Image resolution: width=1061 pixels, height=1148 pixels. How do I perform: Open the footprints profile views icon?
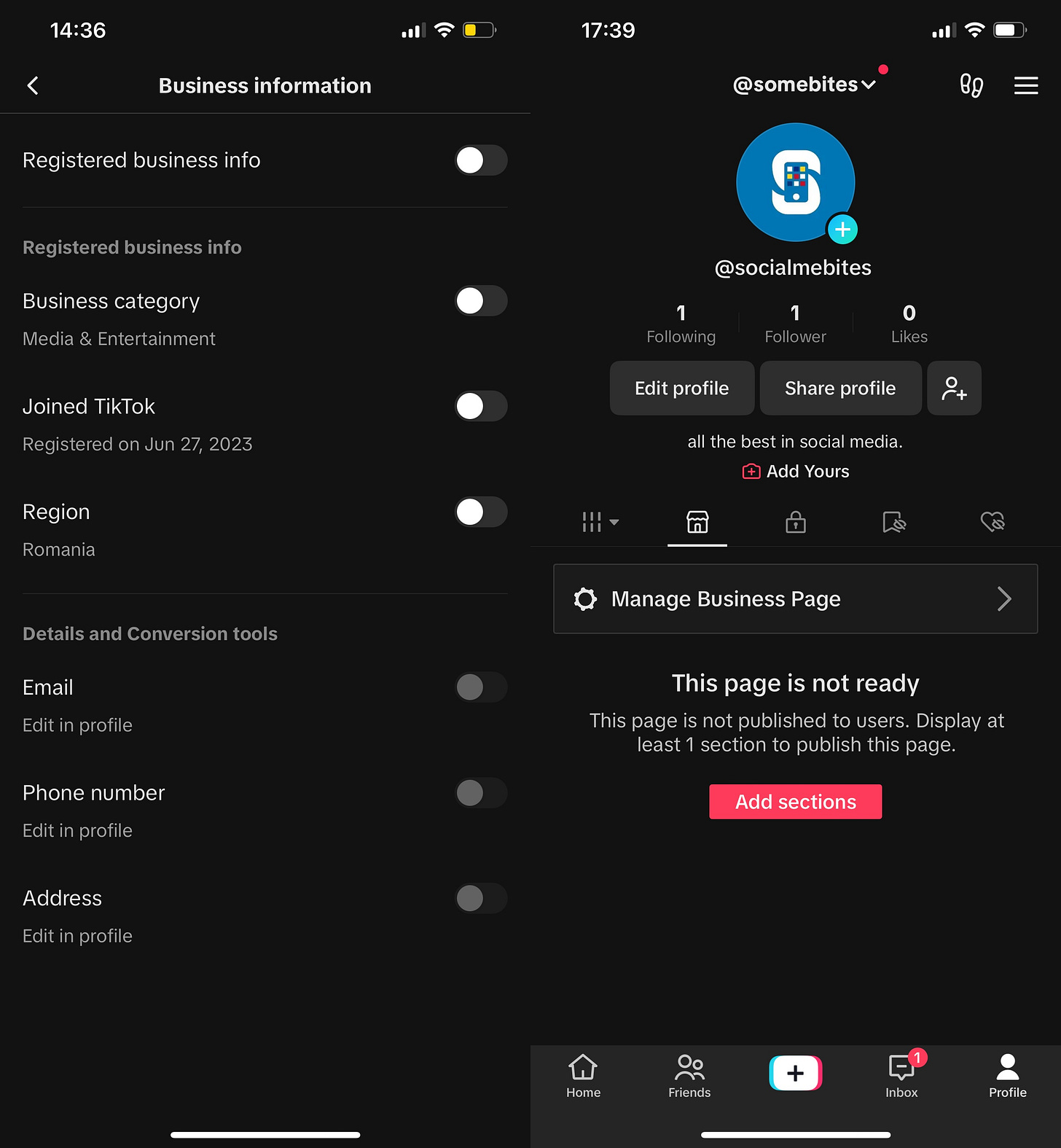[x=971, y=85]
